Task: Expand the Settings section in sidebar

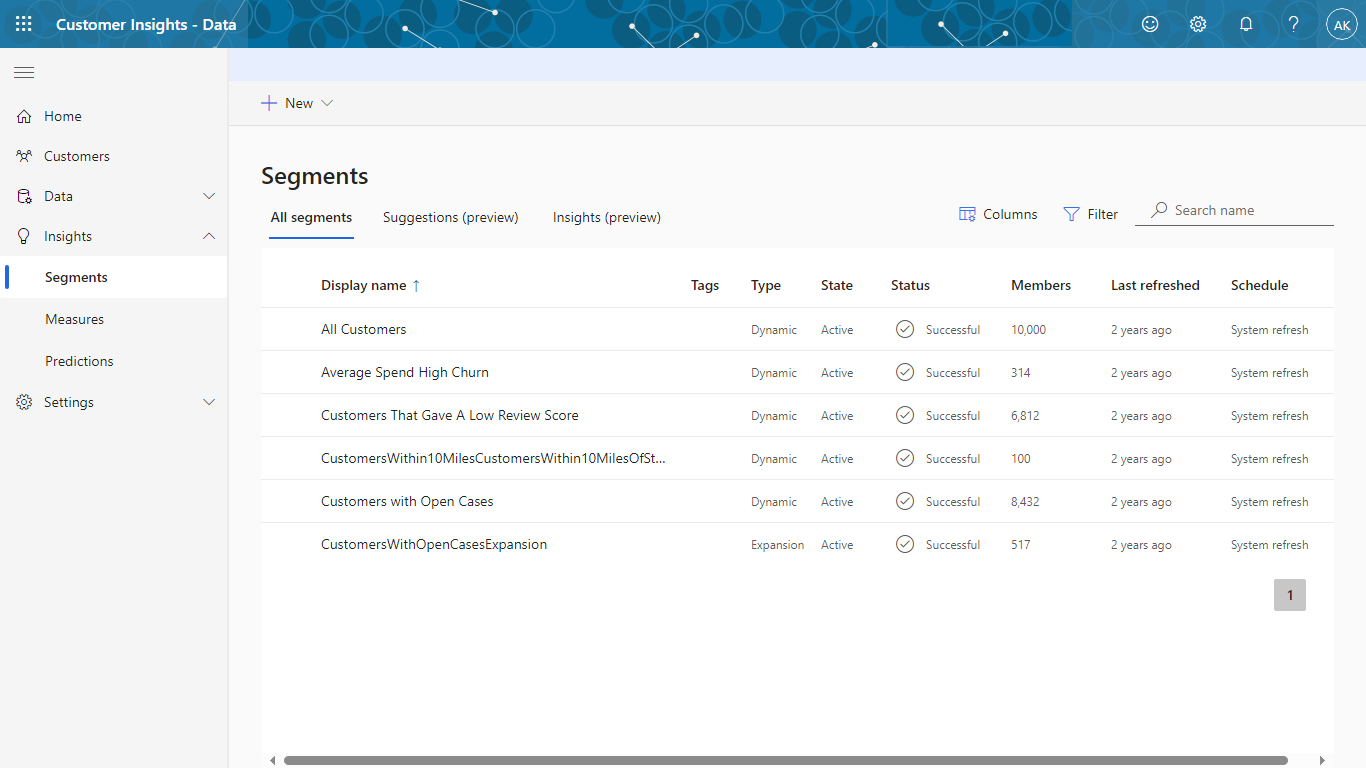Action: pos(209,402)
